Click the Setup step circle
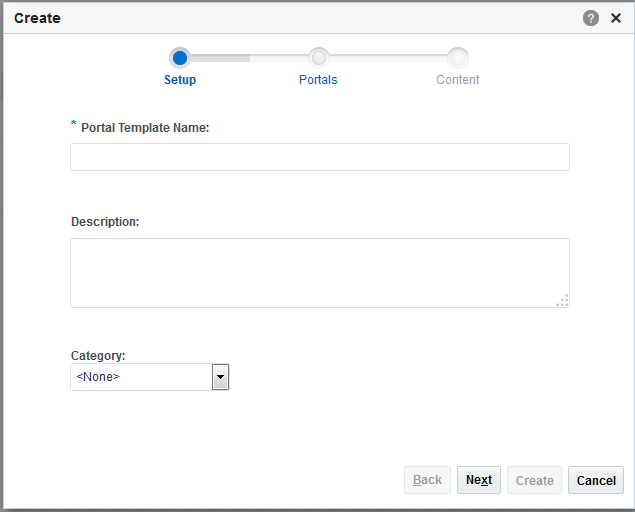Viewport: 635px width, 512px height. [180, 58]
